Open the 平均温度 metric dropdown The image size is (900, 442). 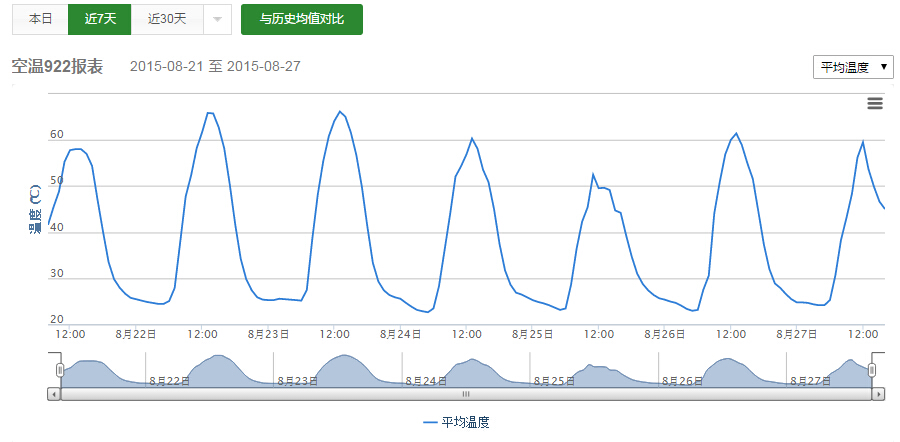pos(853,67)
